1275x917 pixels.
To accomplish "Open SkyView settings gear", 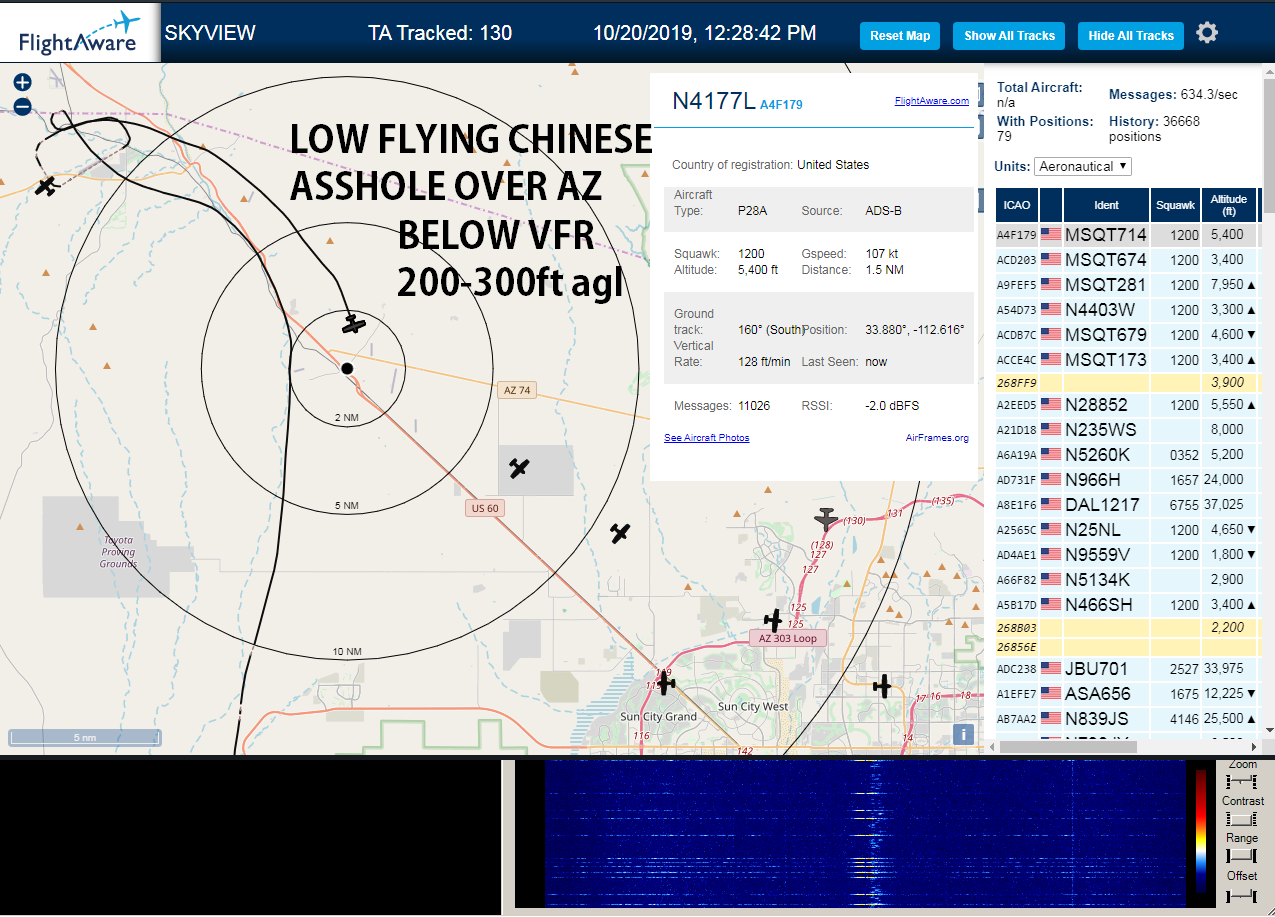I will point(1207,33).
